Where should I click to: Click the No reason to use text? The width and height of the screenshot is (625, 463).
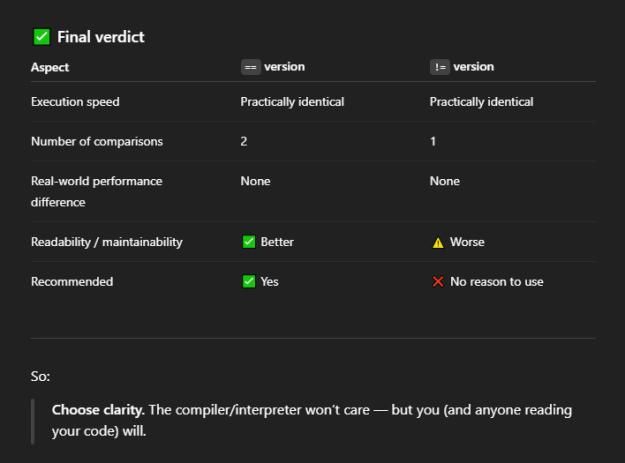click(x=497, y=282)
